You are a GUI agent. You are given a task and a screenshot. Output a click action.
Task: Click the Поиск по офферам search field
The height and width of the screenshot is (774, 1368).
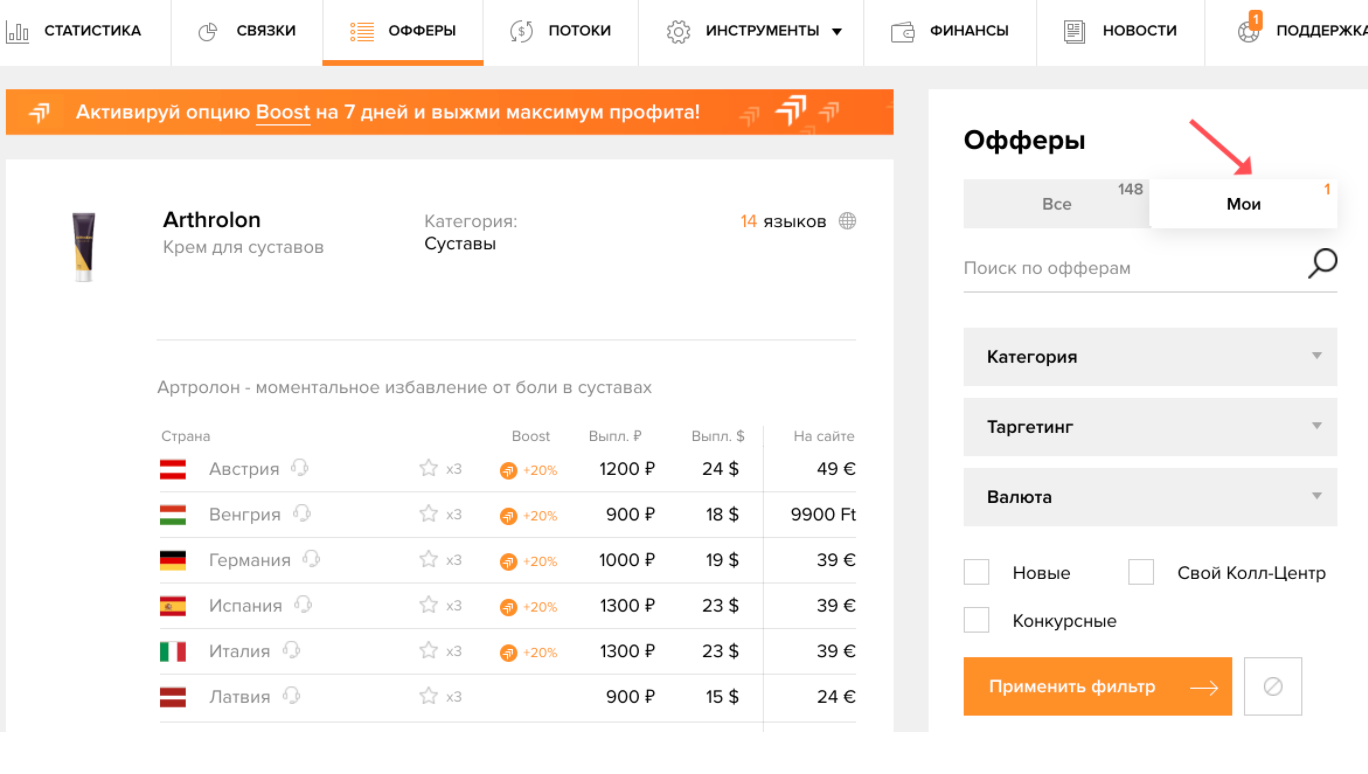1130,268
